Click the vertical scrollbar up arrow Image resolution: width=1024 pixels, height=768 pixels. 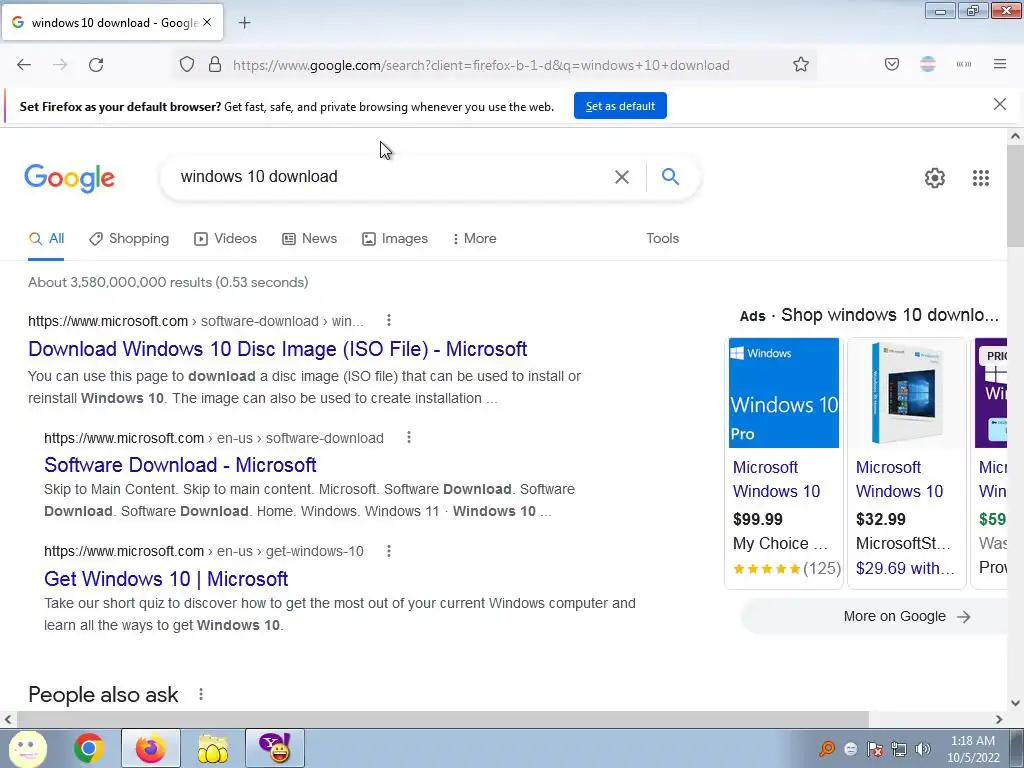coord(1015,136)
